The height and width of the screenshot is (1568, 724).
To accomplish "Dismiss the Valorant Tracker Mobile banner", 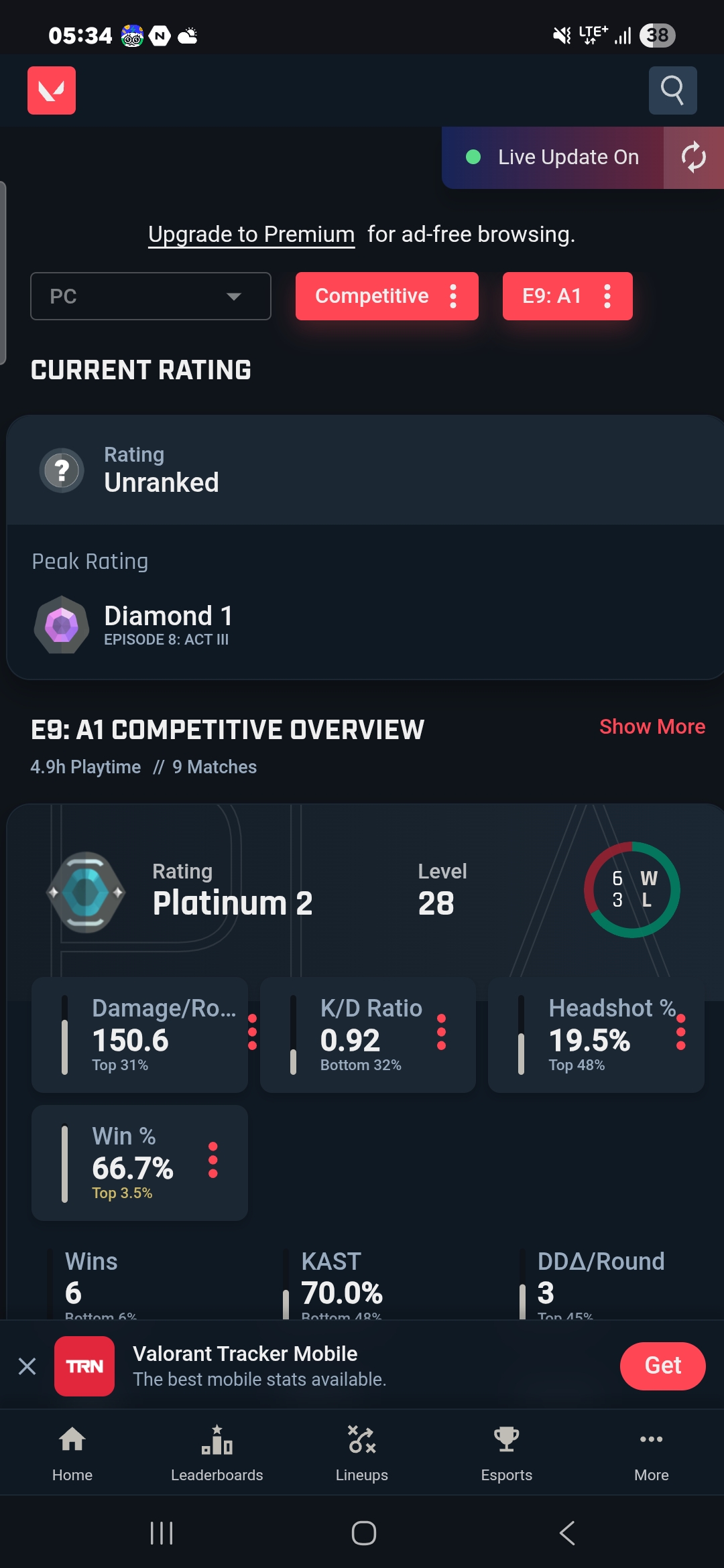I will [x=27, y=1366].
